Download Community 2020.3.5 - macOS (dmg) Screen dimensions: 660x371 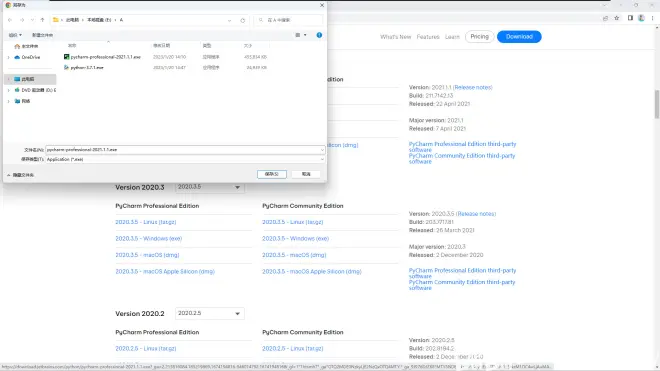tap(294, 255)
